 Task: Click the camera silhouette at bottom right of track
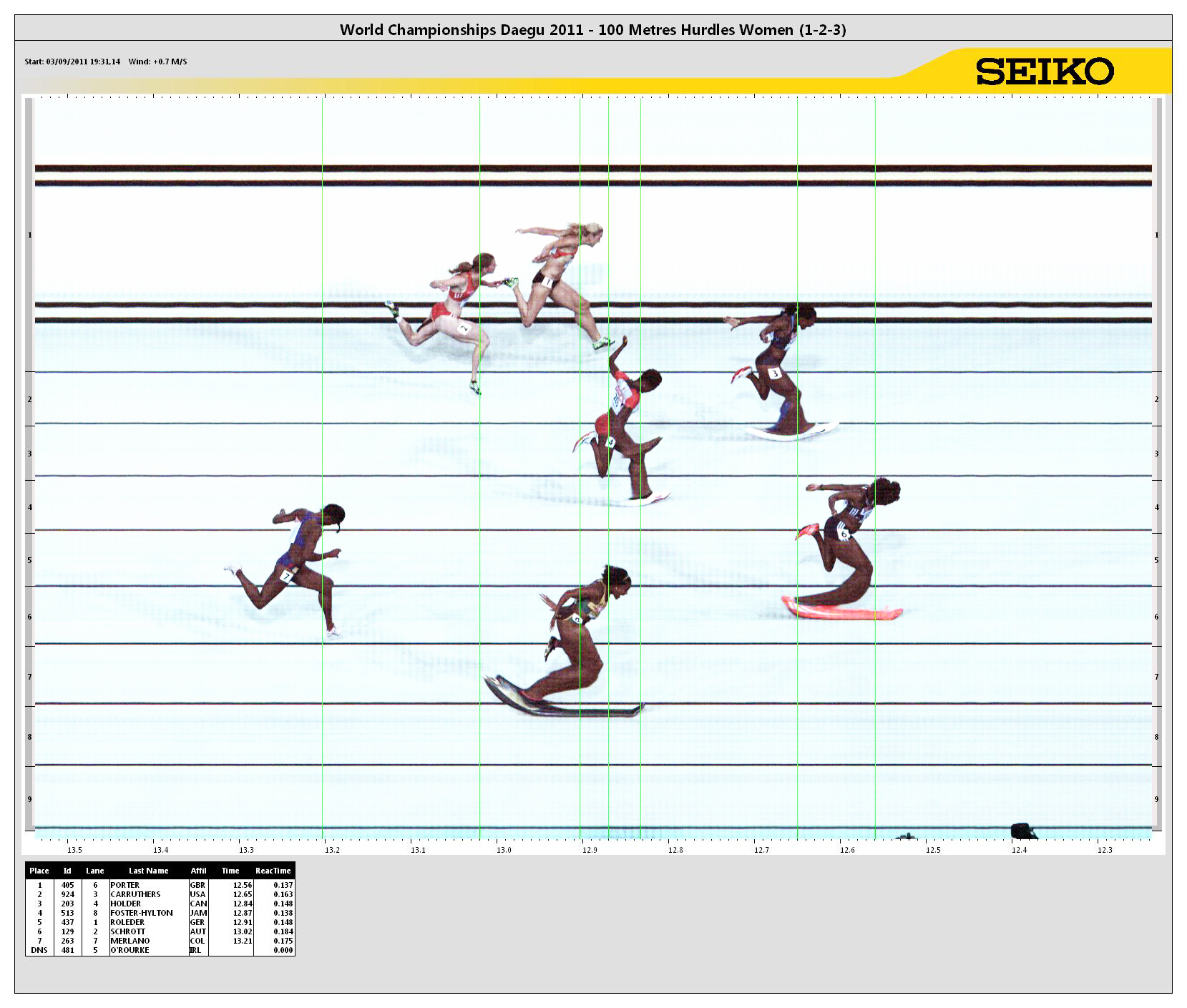click(x=1023, y=831)
